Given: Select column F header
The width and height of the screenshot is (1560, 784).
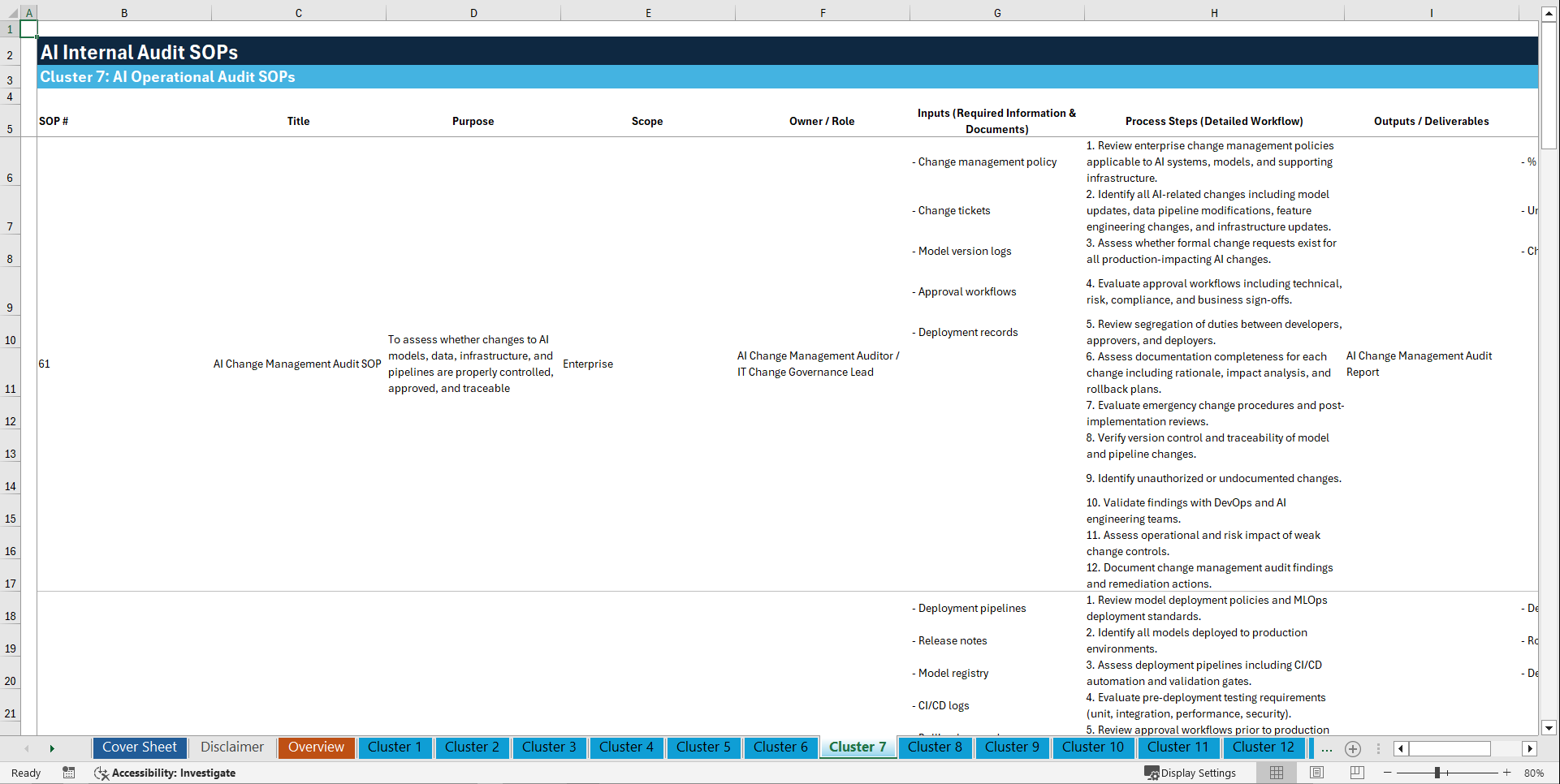Looking at the screenshot, I should click(823, 13).
